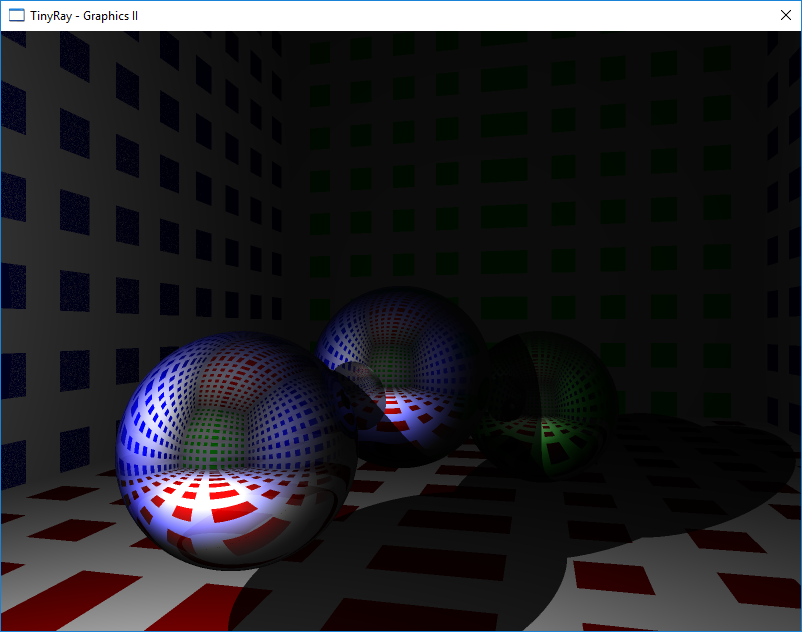Click the vertical corner between left and back walls
Viewport: 802px width, 632px height.
[x=291, y=200]
